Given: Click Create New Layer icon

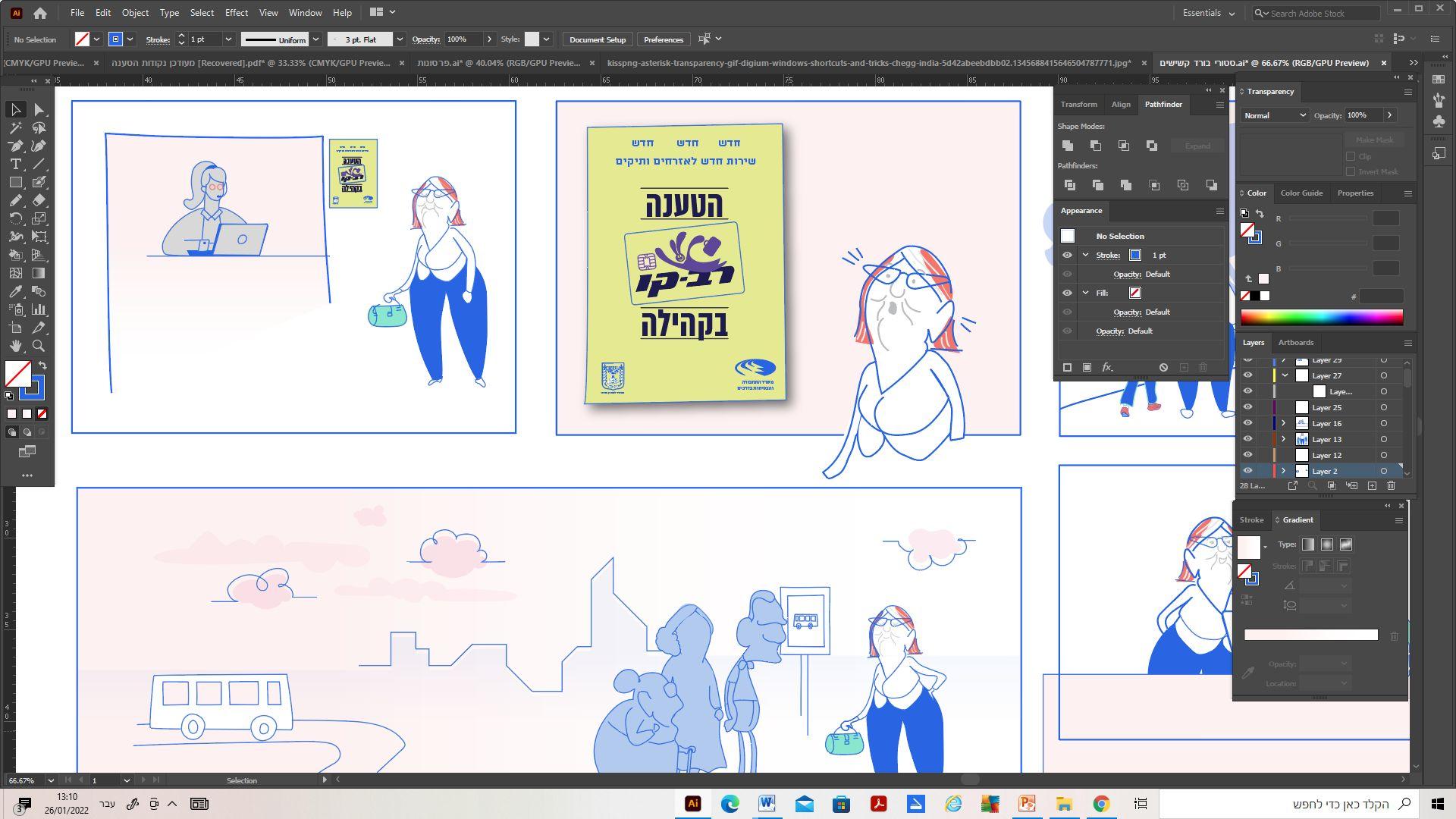Looking at the screenshot, I should (x=1372, y=486).
